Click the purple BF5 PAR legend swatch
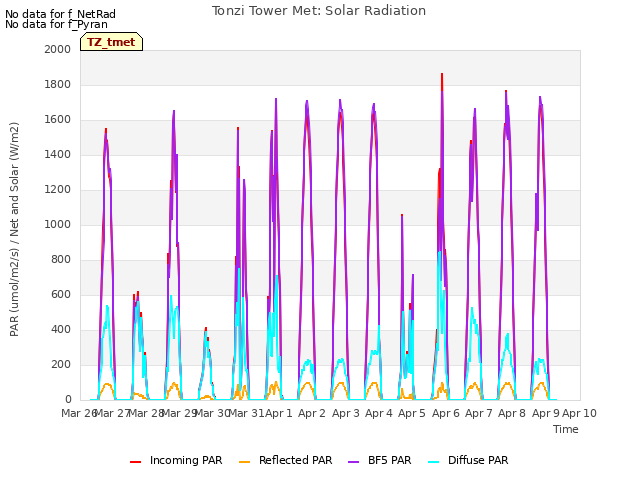Viewport: 640px width, 480px height. coord(353,462)
